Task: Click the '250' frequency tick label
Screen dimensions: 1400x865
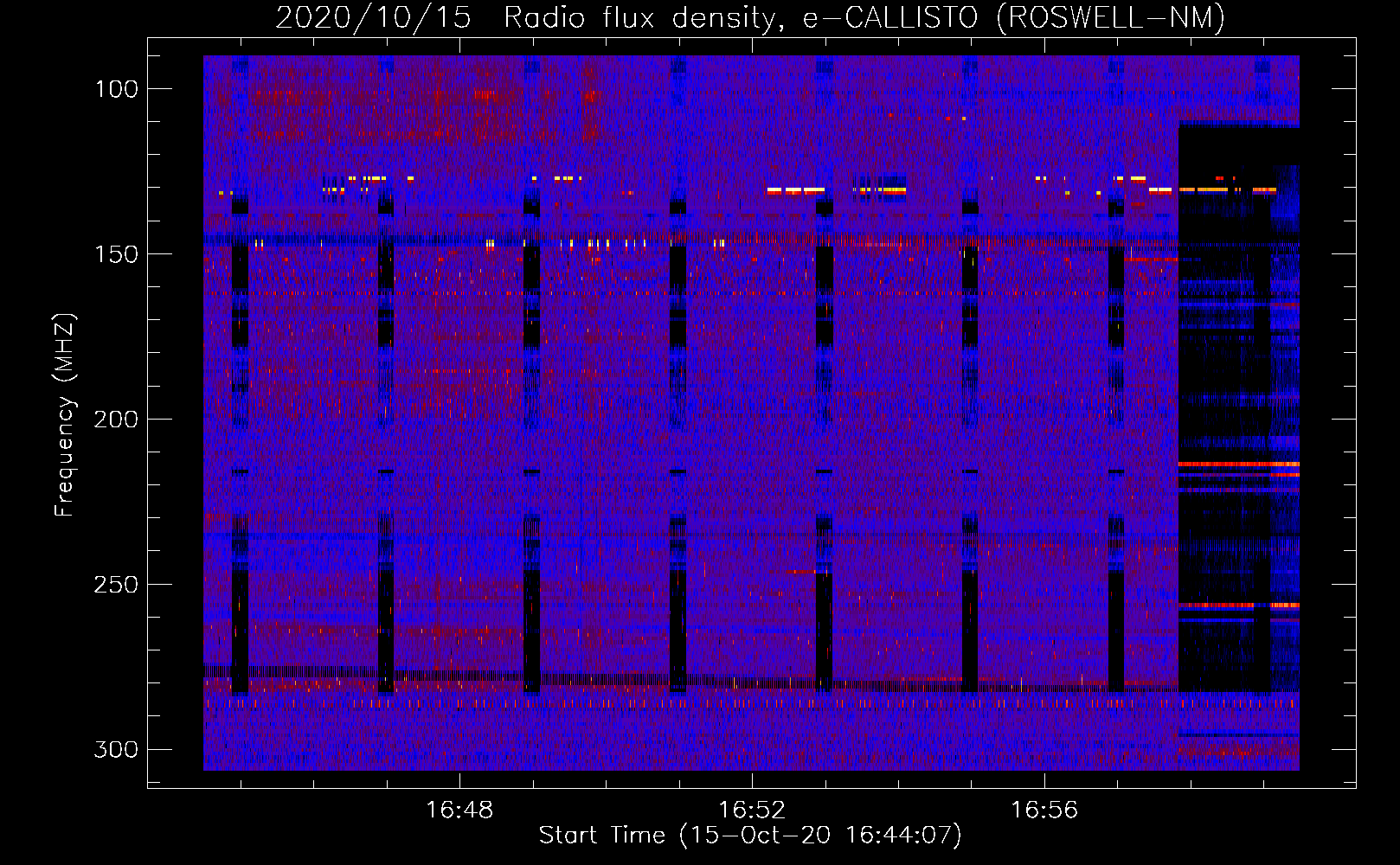Action: point(116,585)
